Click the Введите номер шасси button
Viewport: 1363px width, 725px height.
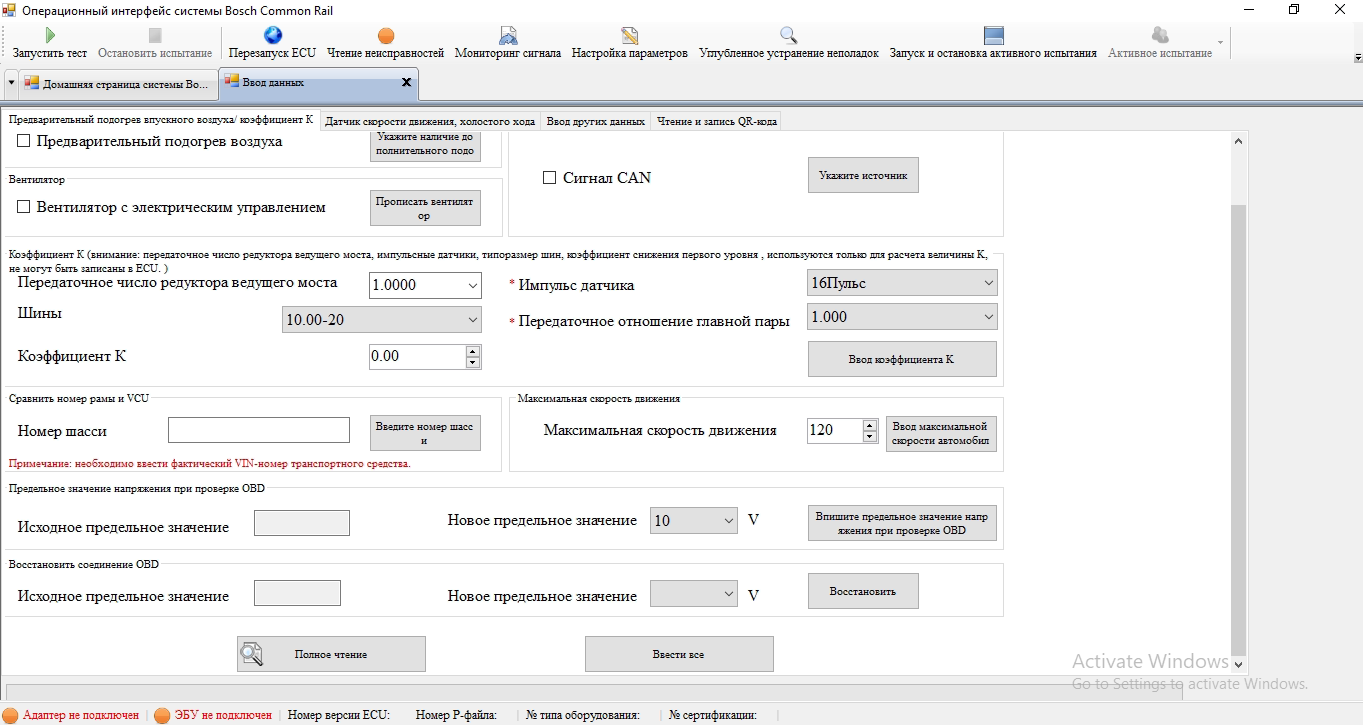[x=425, y=433]
